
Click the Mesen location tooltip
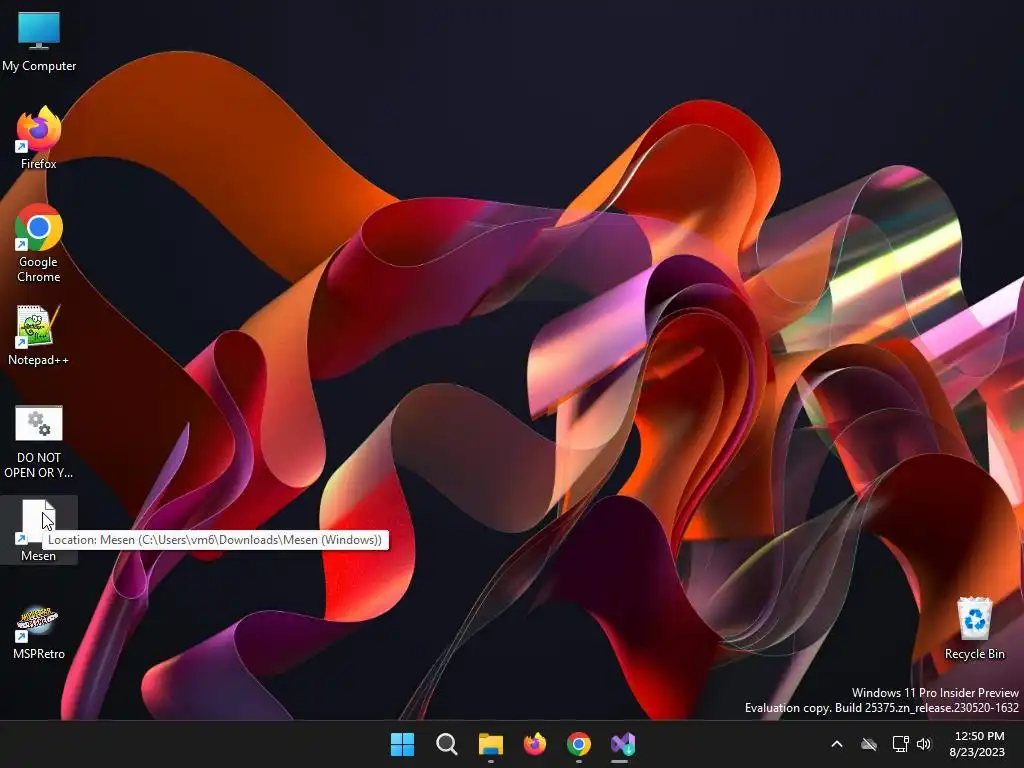click(x=215, y=540)
